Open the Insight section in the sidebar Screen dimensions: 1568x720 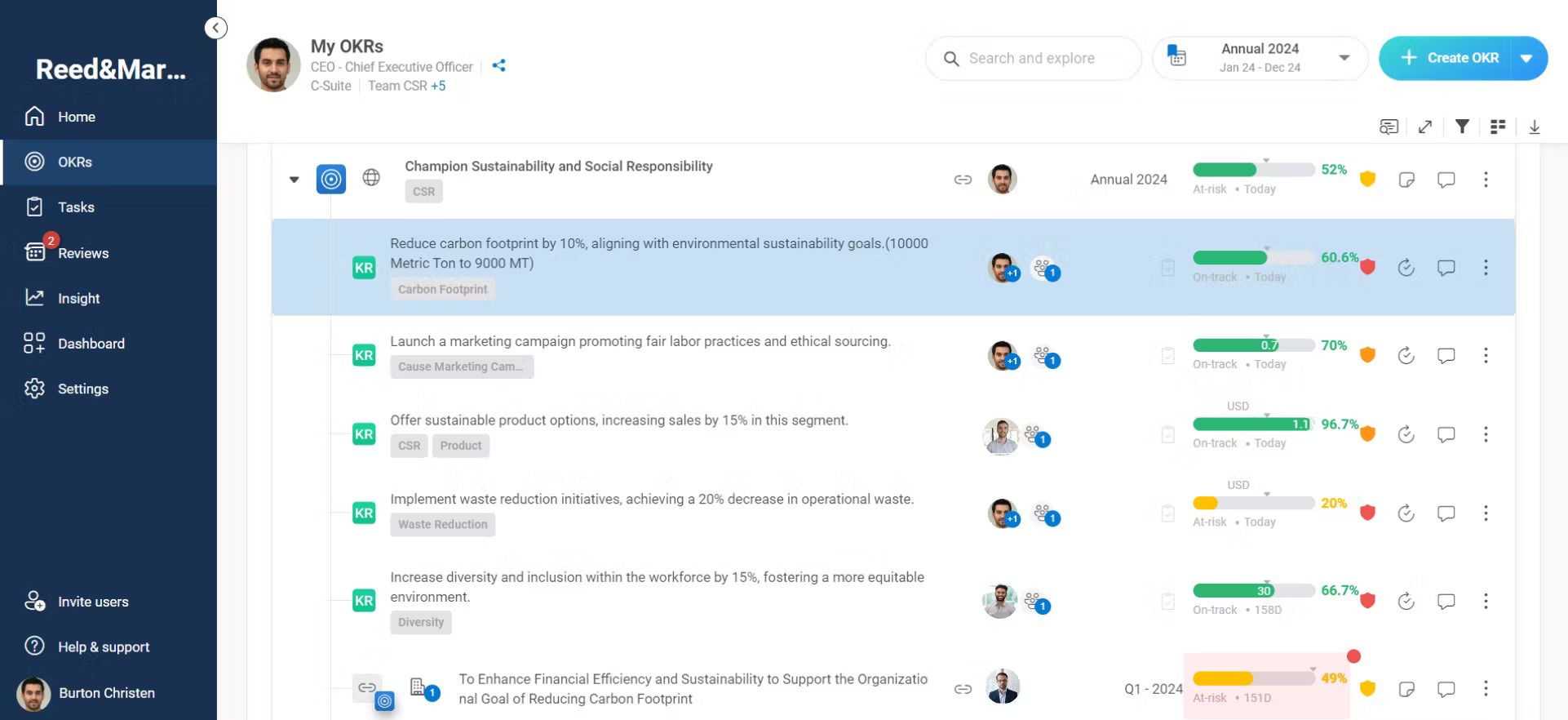pyautogui.click(x=79, y=298)
